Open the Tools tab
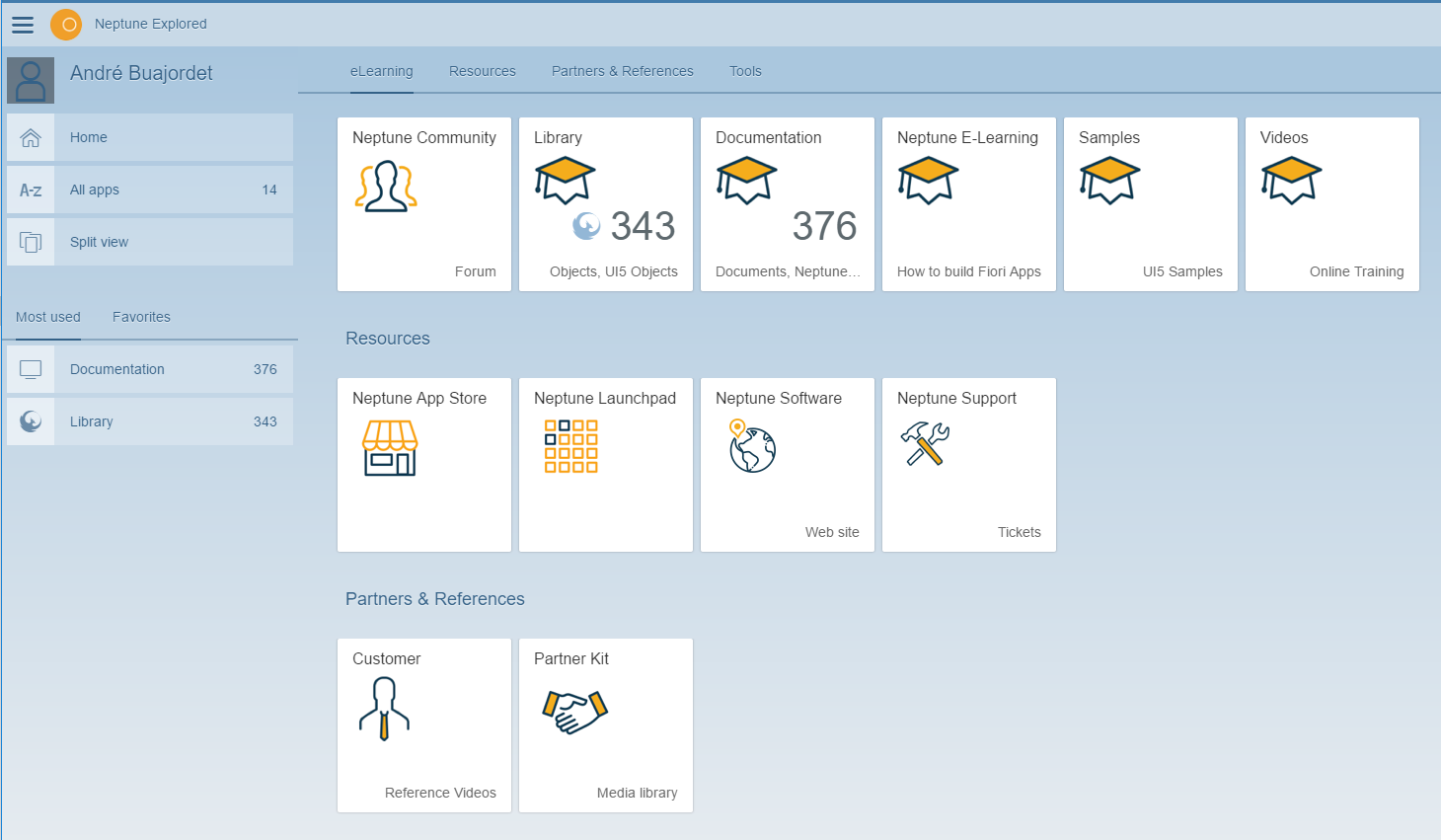This screenshot has width=1441, height=840. pyautogui.click(x=745, y=71)
